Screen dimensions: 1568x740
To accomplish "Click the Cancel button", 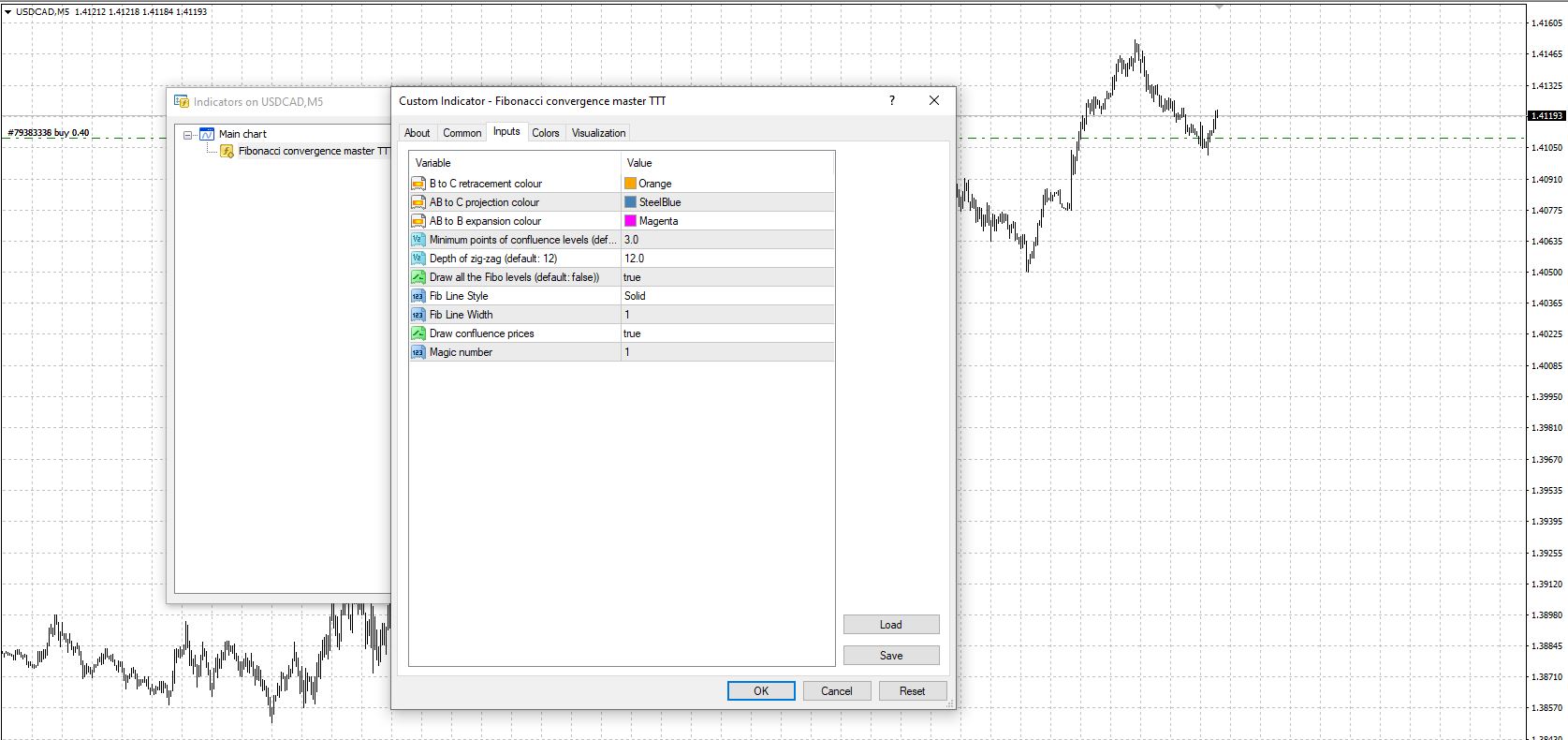I will [x=837, y=691].
